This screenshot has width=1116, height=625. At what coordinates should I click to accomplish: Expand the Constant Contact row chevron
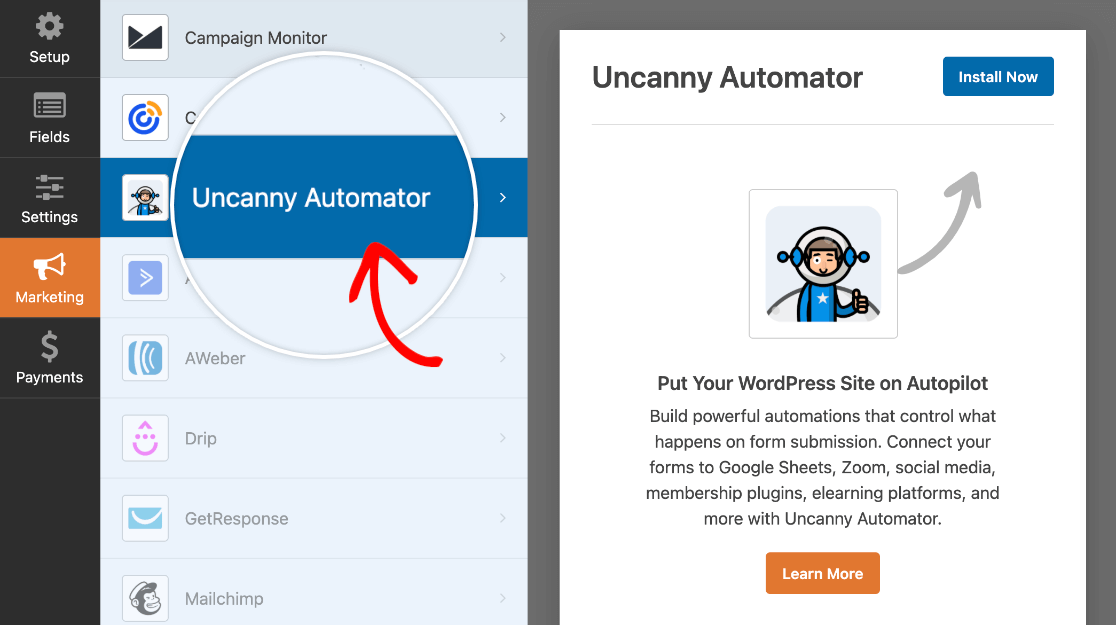(502, 117)
